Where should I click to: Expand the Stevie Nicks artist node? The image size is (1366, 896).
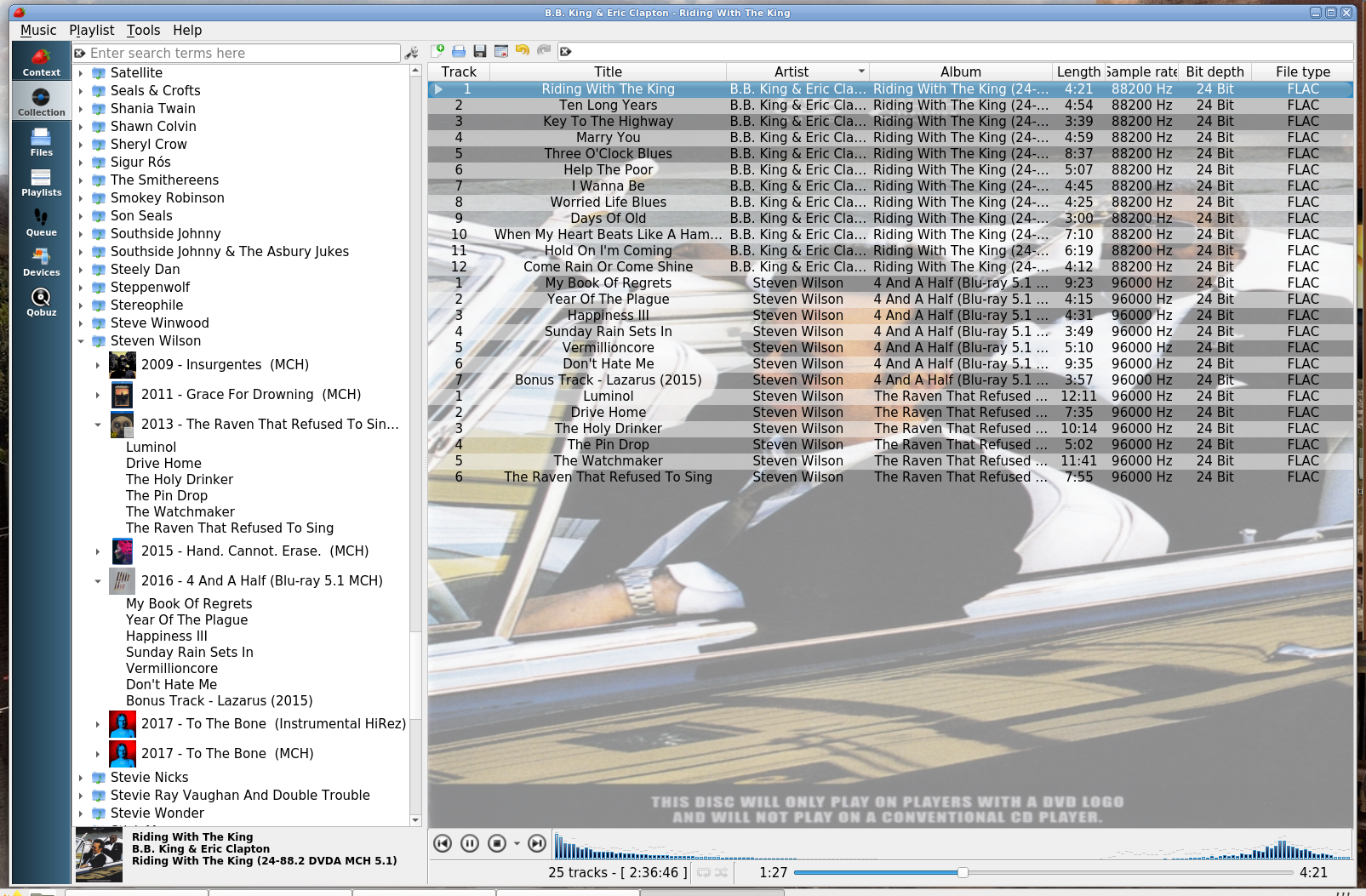(81, 778)
